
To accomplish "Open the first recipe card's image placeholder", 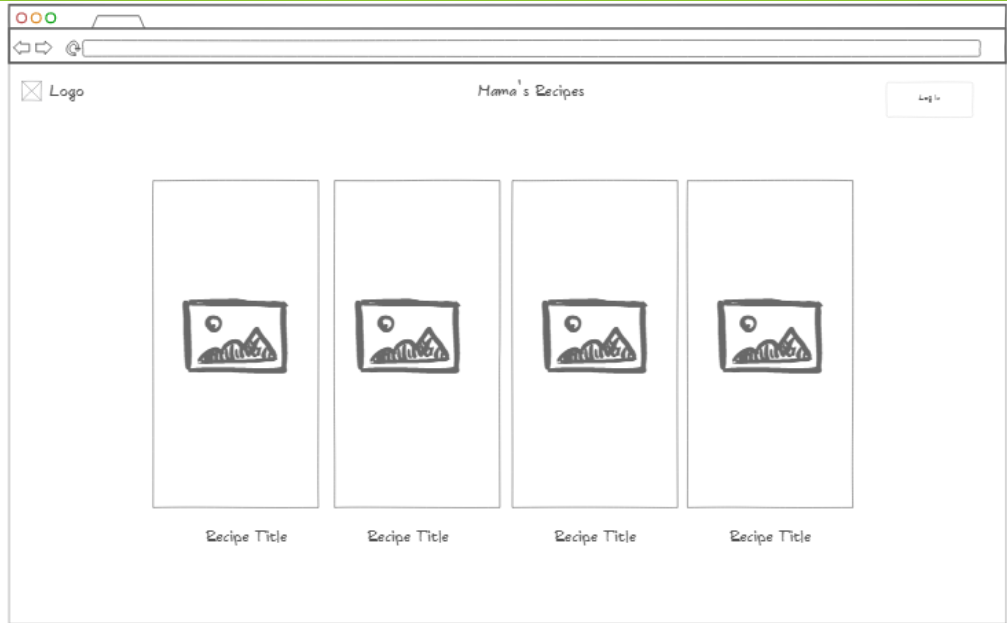I will (x=236, y=336).
